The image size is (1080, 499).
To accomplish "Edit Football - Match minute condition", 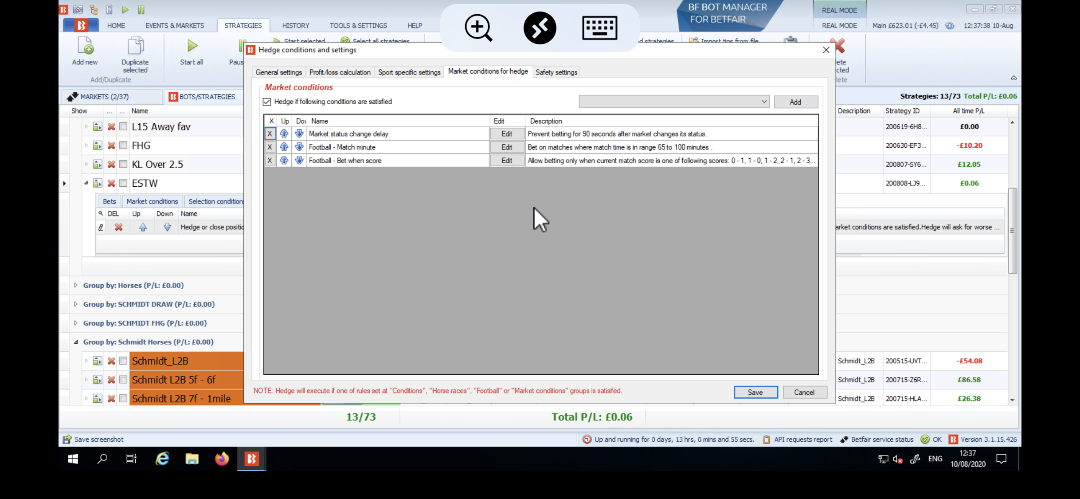I will tap(507, 147).
